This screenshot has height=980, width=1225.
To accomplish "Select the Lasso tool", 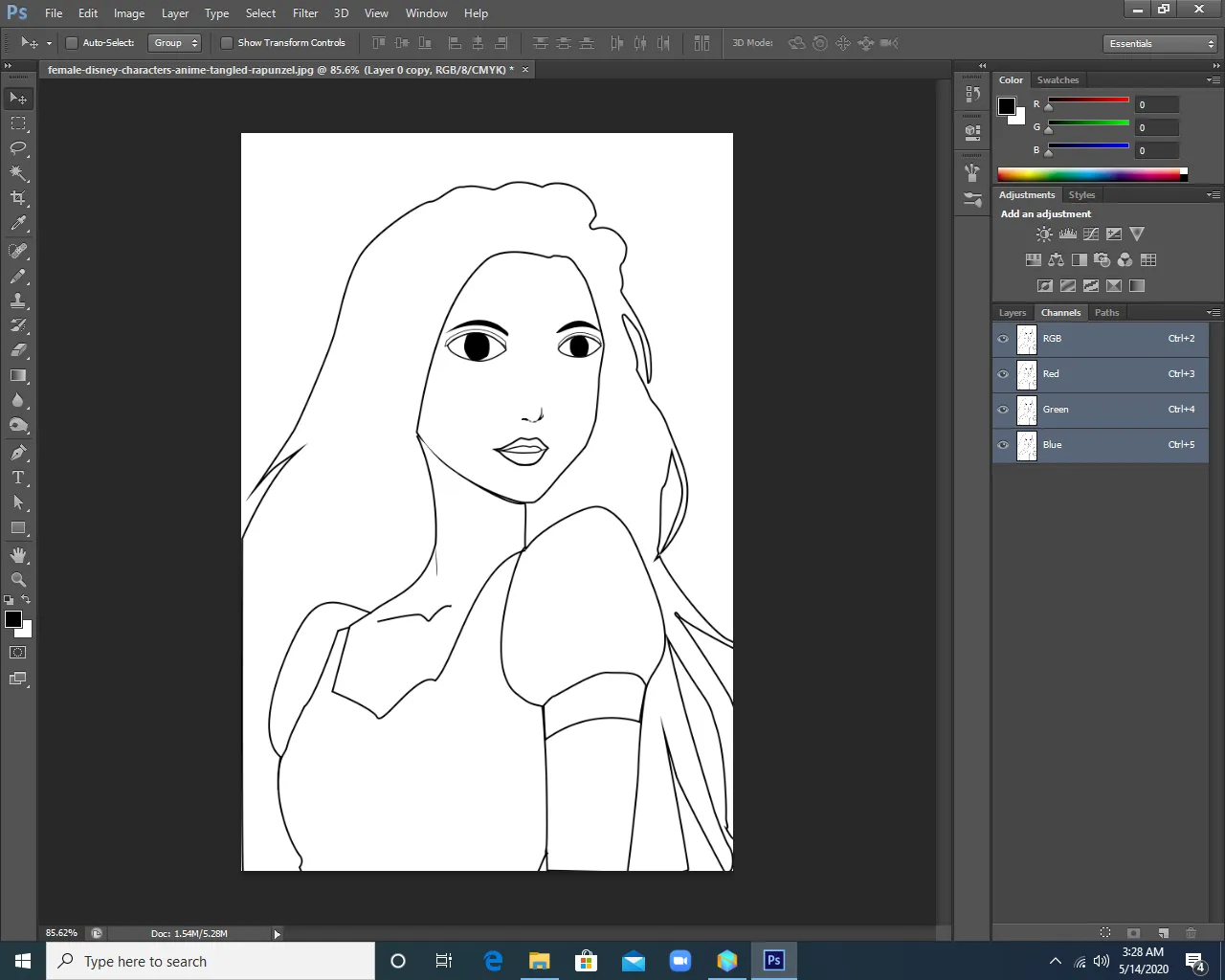I will pyautogui.click(x=18, y=148).
